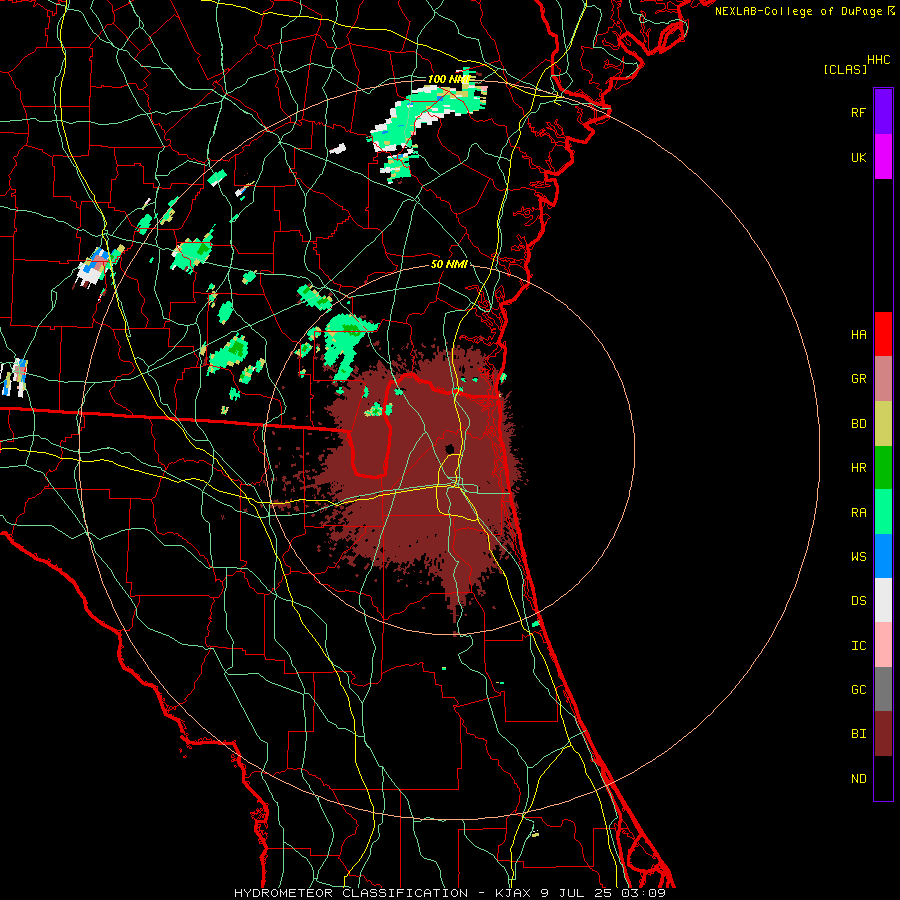This screenshot has width=900, height=900.
Task: Click the IC pink legend swatch
Action: [883, 645]
